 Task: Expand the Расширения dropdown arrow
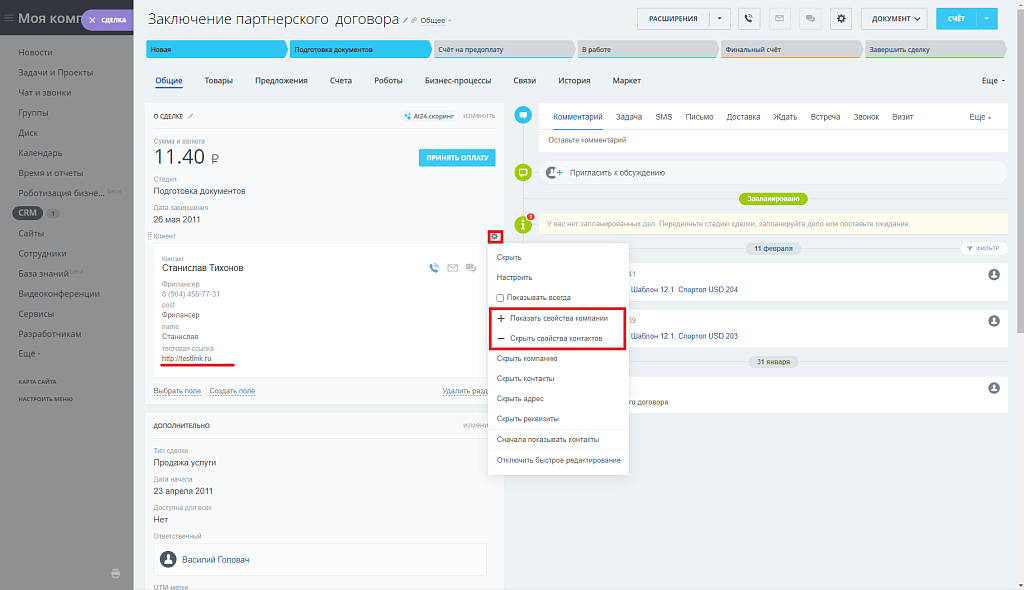(x=718, y=18)
